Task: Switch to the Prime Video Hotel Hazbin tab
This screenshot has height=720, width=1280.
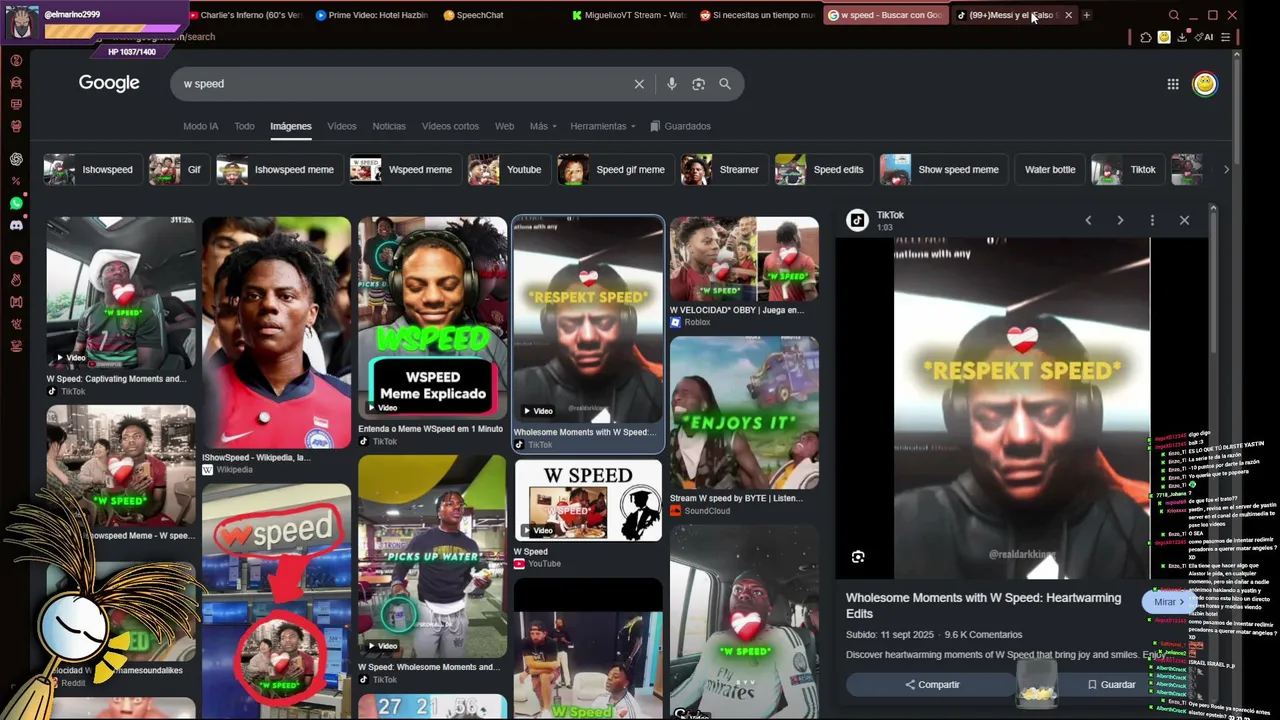Action: [371, 15]
